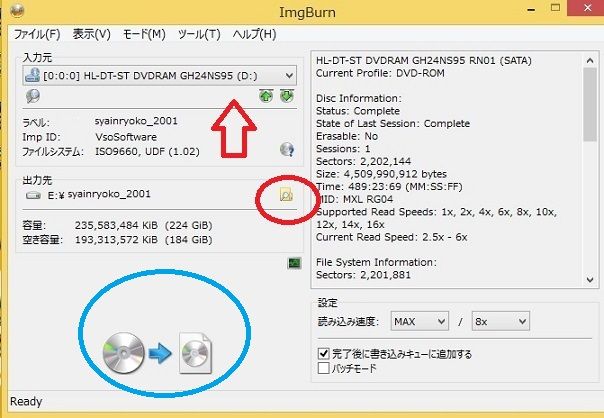Click the Current Read Speed: 2.5x - 6x line

(x=392, y=237)
